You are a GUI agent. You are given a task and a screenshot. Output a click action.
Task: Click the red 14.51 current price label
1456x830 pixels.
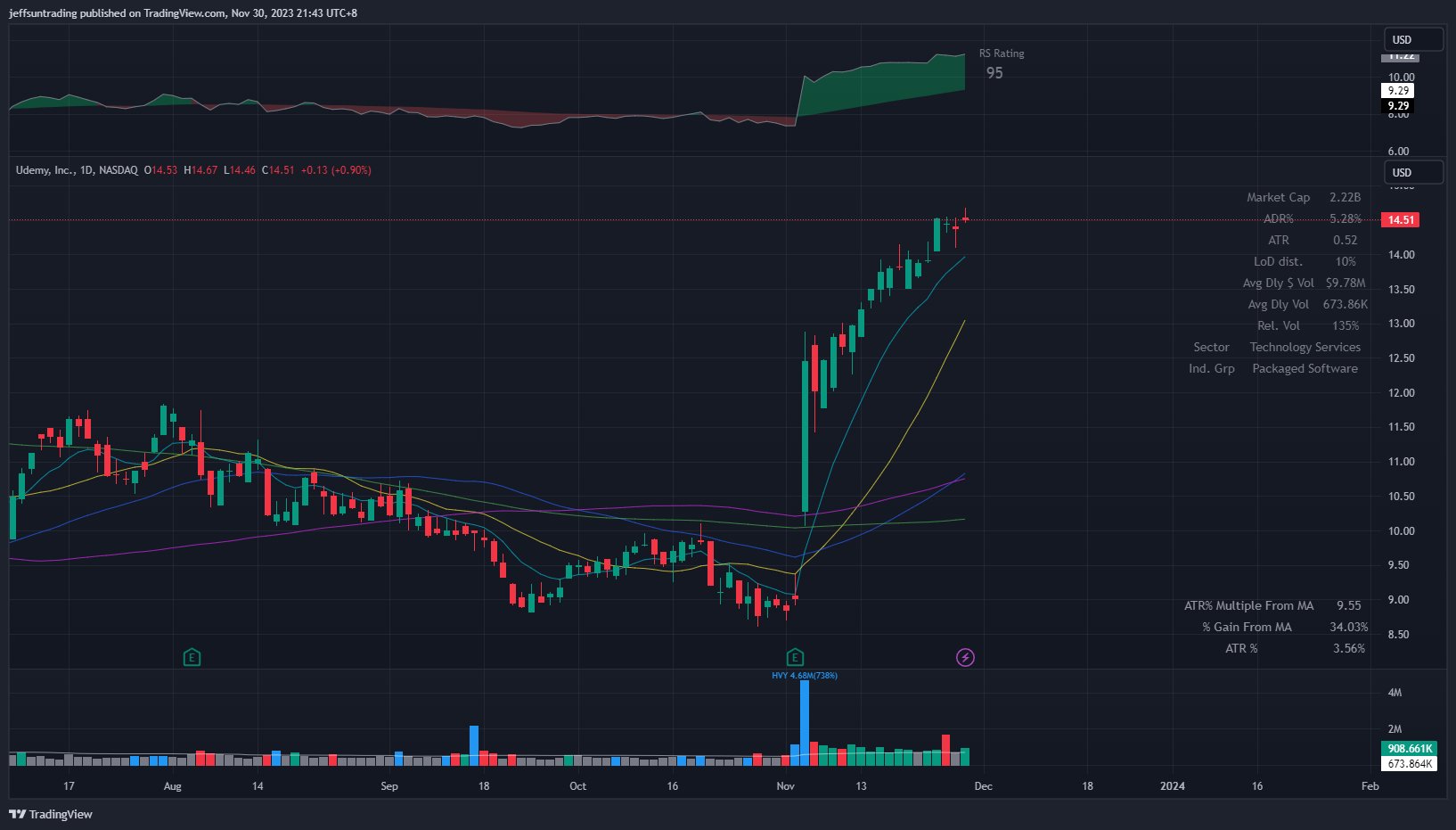pyautogui.click(x=1400, y=220)
